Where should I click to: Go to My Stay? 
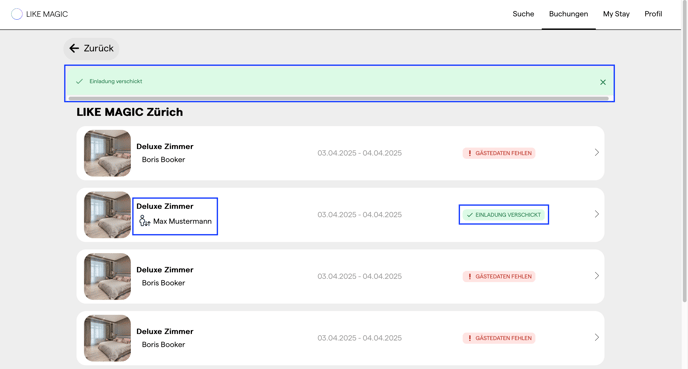pos(616,14)
